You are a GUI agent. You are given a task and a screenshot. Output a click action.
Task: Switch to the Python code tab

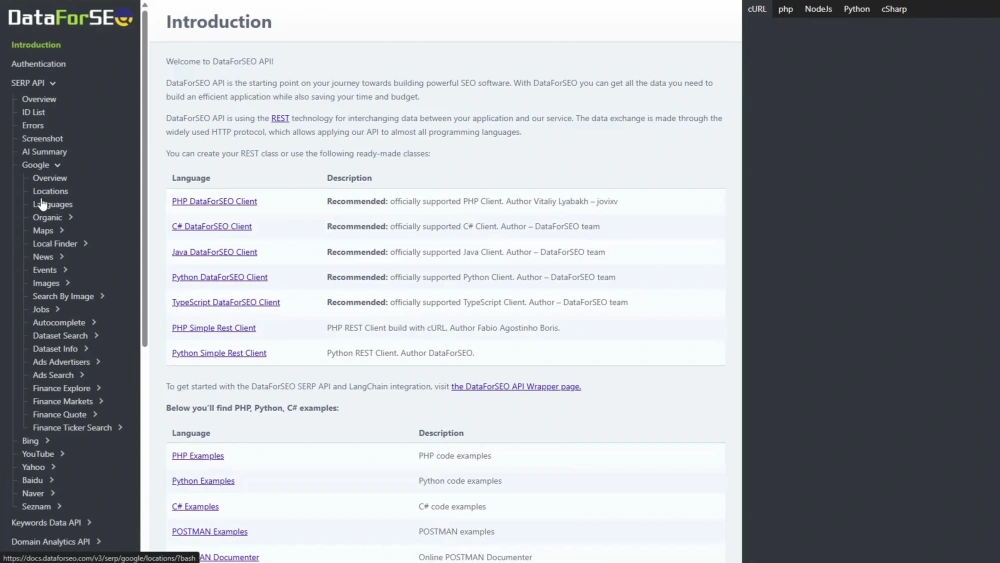pyautogui.click(x=856, y=9)
